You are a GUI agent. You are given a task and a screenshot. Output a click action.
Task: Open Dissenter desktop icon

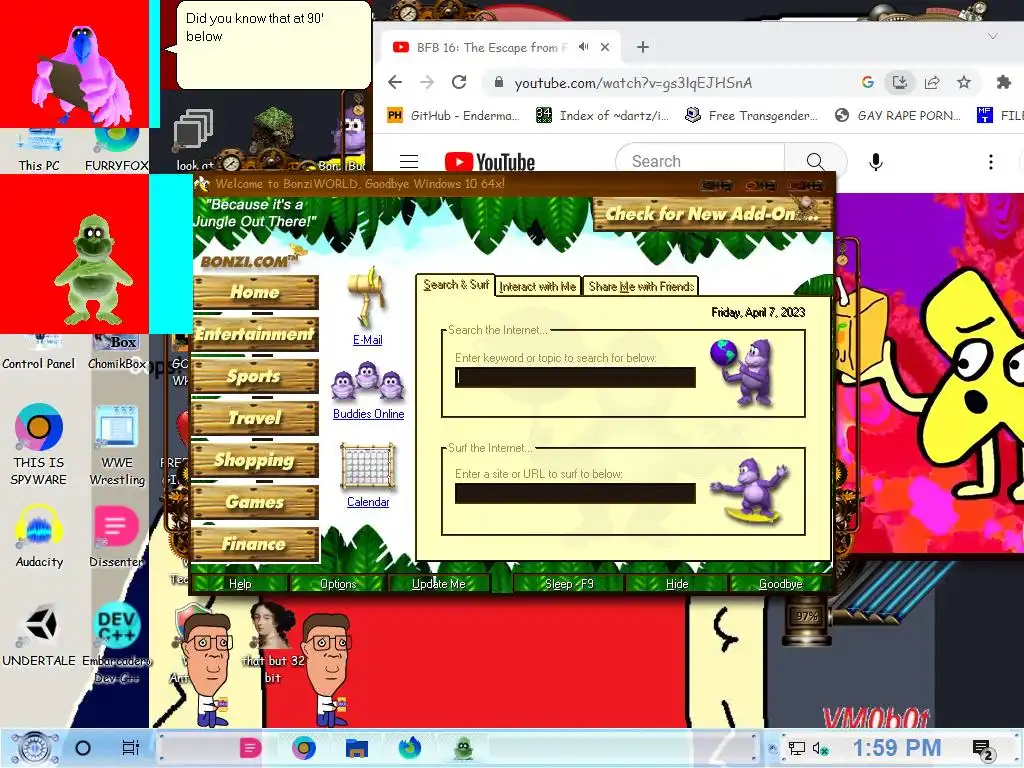pyautogui.click(x=116, y=536)
